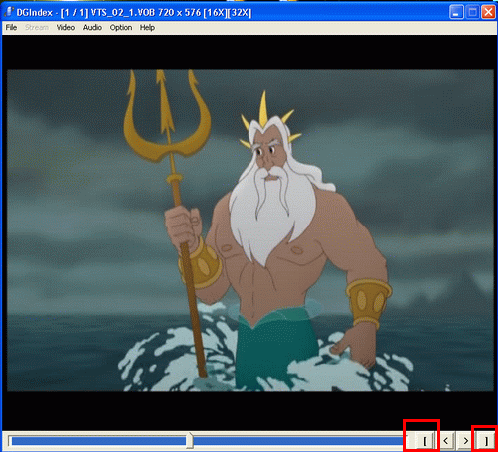Viewport: 498px width, 452px height.
Task: Minimize the DGIndex window
Action: pyautogui.click(x=456, y=12)
